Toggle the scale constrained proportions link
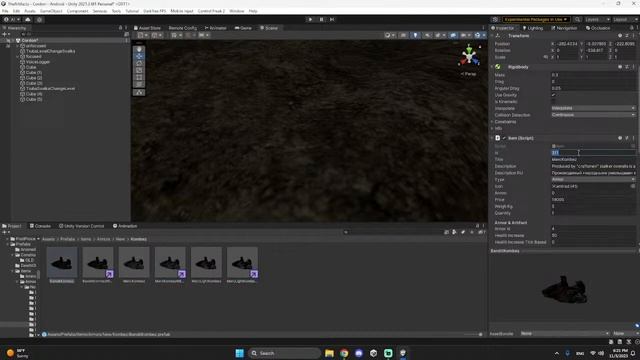 pos(546,57)
